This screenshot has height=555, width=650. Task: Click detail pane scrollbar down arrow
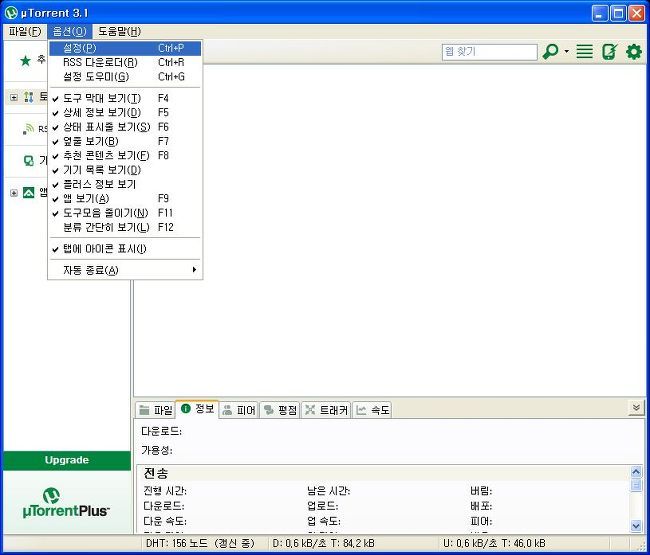click(x=636, y=526)
